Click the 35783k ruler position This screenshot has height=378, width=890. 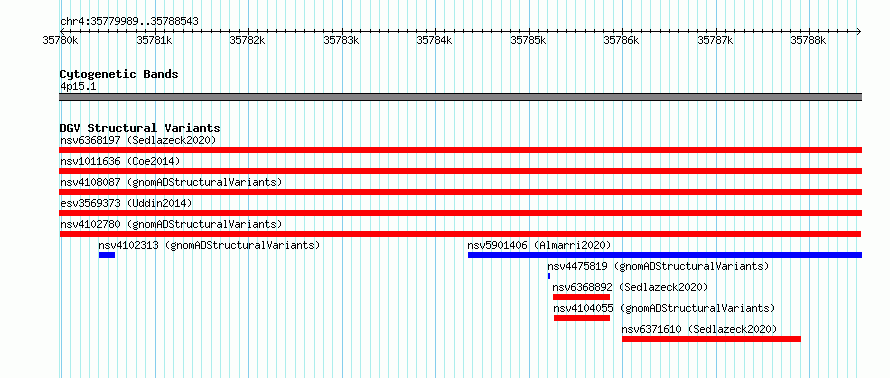(x=341, y=40)
